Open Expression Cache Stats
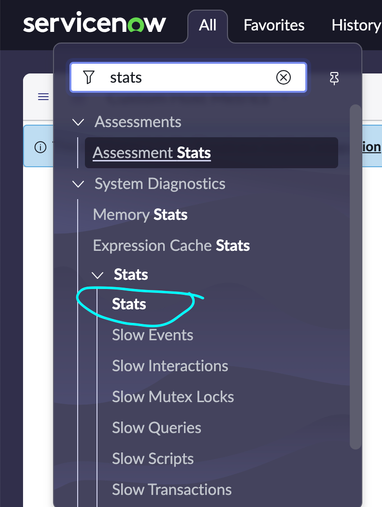This screenshot has height=507, width=382. 171,246
